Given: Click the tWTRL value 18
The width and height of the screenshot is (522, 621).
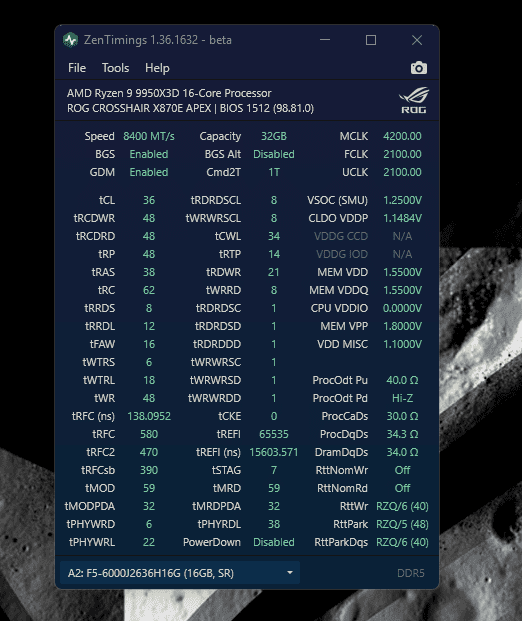Looking at the screenshot, I should pos(149,380).
